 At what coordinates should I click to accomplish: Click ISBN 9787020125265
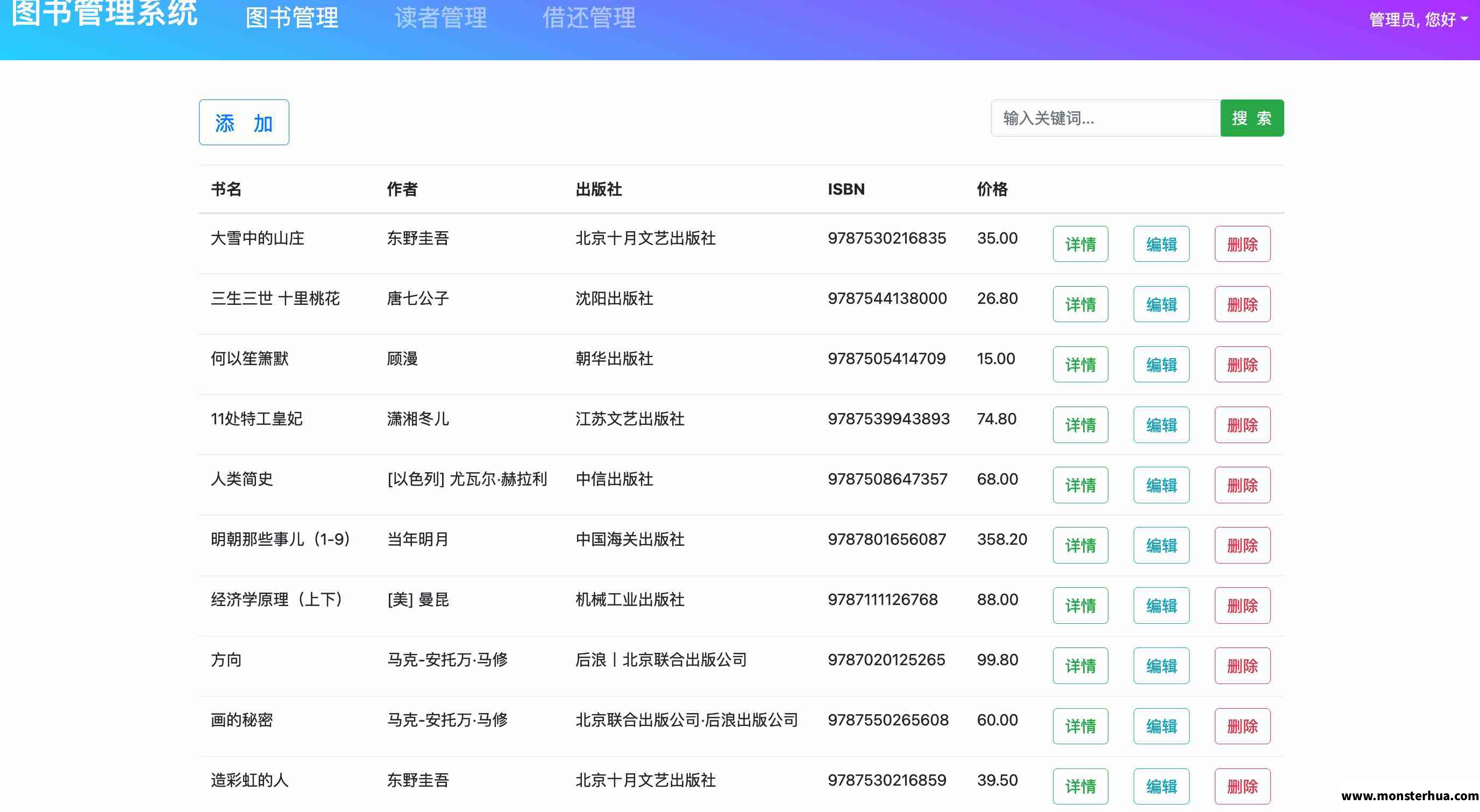(886, 660)
